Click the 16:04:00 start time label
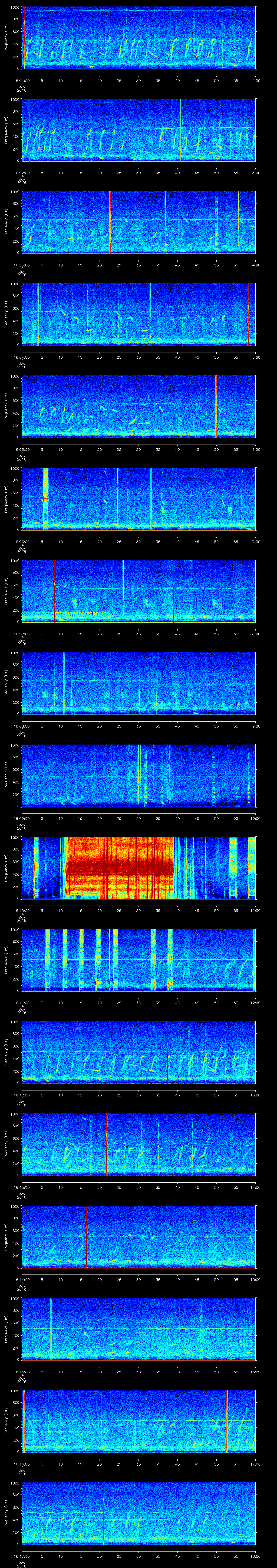The width and height of the screenshot is (277, 1568). click(21, 357)
